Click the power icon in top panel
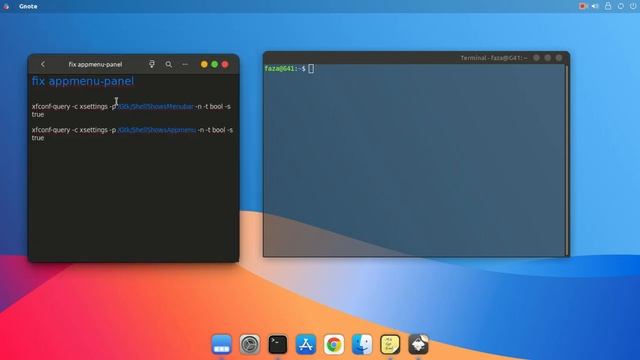 633,6
